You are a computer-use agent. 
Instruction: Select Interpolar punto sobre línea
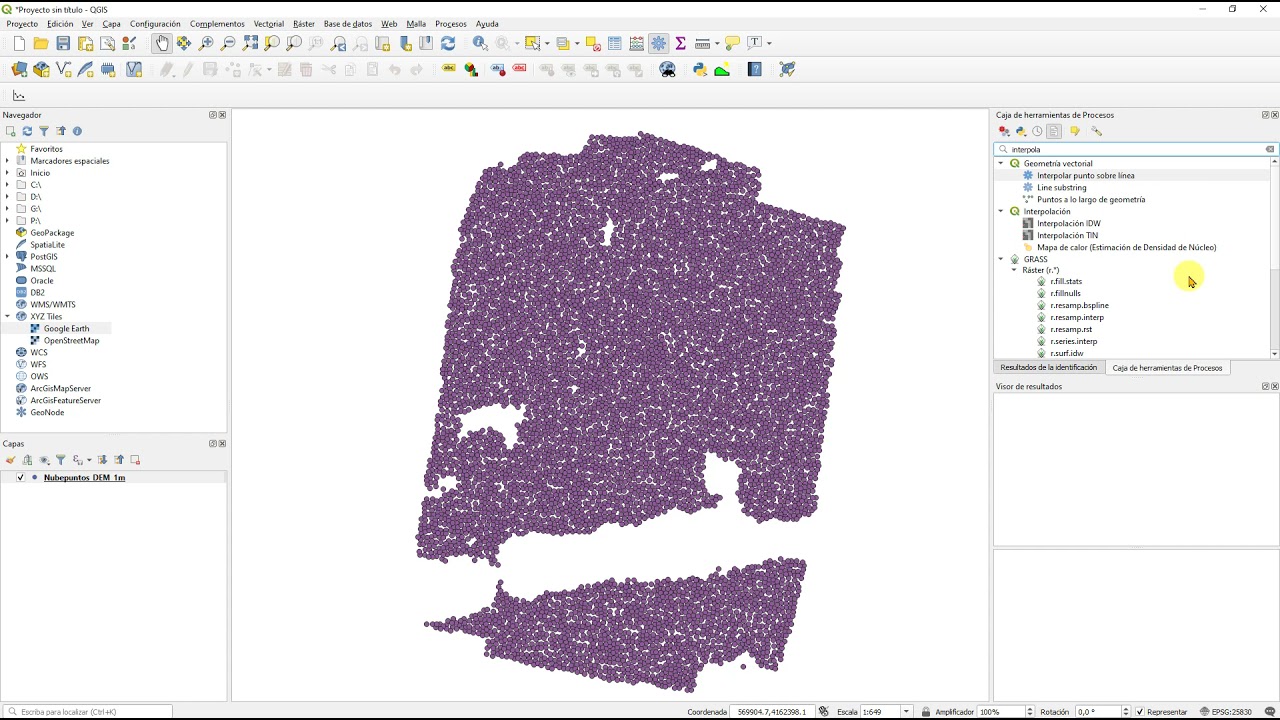[1085, 175]
